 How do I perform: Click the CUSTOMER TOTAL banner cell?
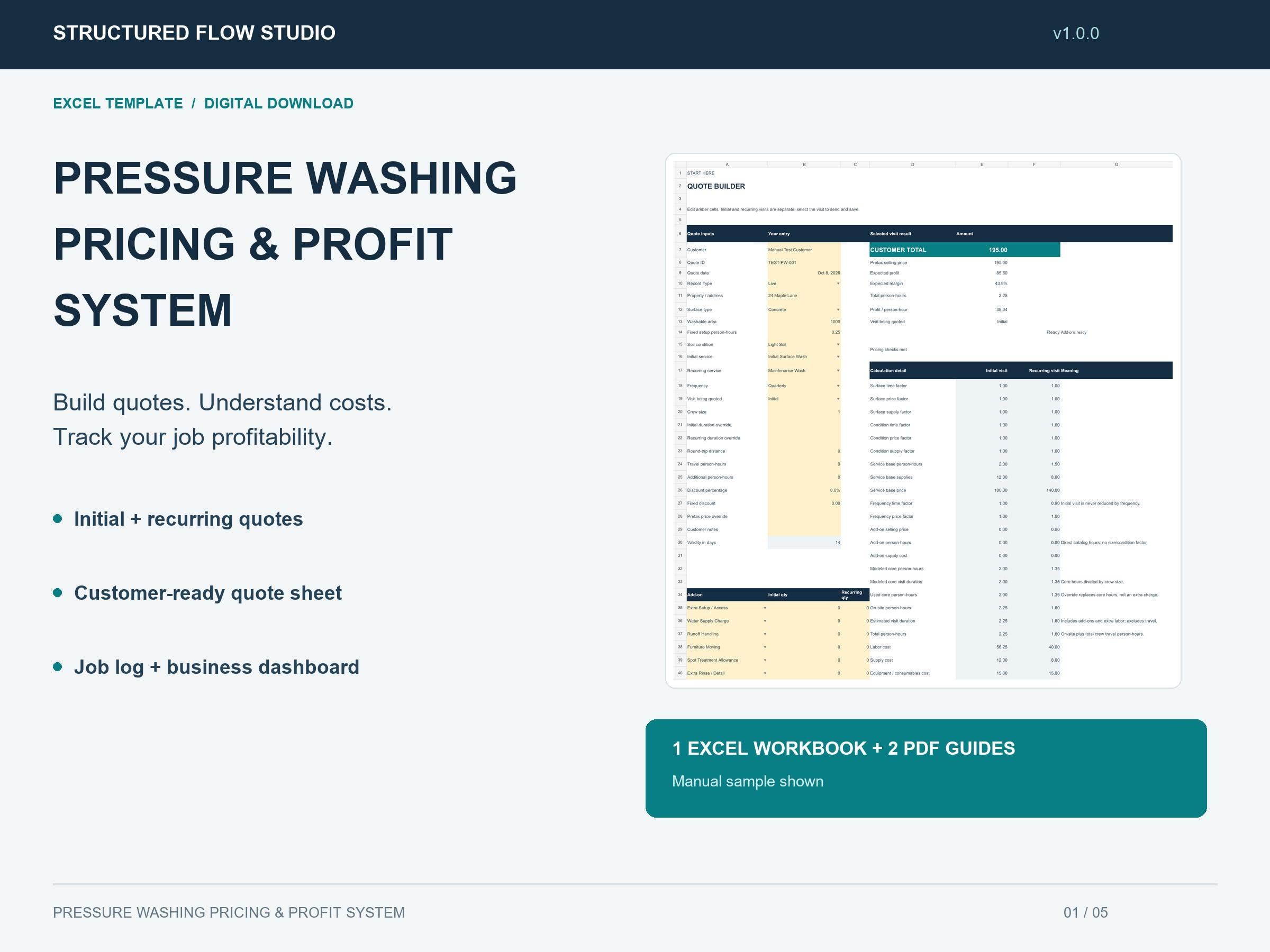(x=965, y=250)
